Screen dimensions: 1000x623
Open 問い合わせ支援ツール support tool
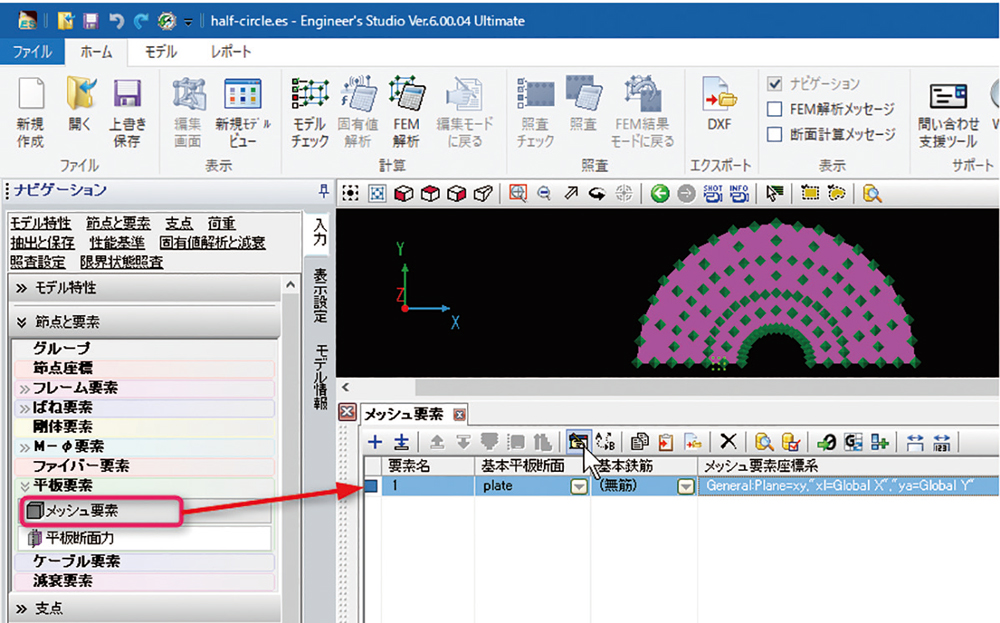pyautogui.click(x=948, y=115)
